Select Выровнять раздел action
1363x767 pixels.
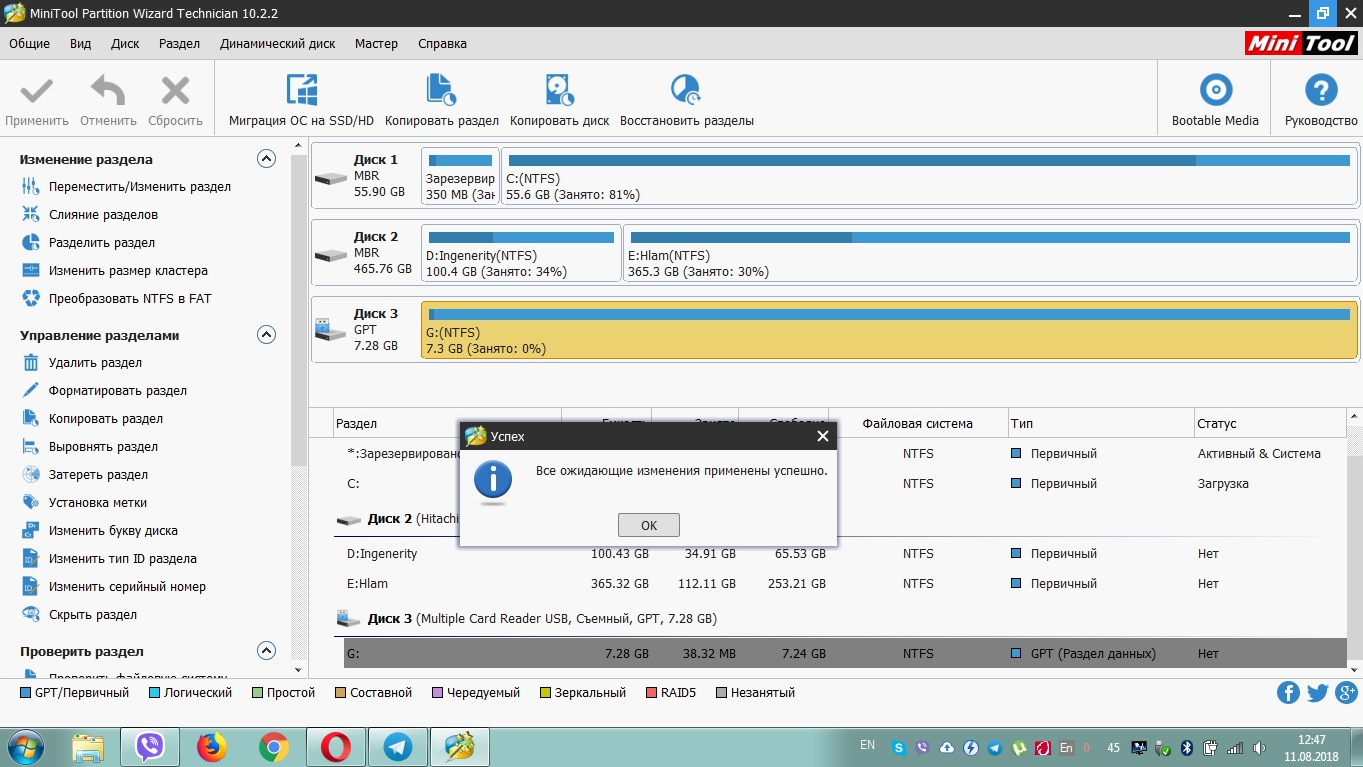pos(103,447)
